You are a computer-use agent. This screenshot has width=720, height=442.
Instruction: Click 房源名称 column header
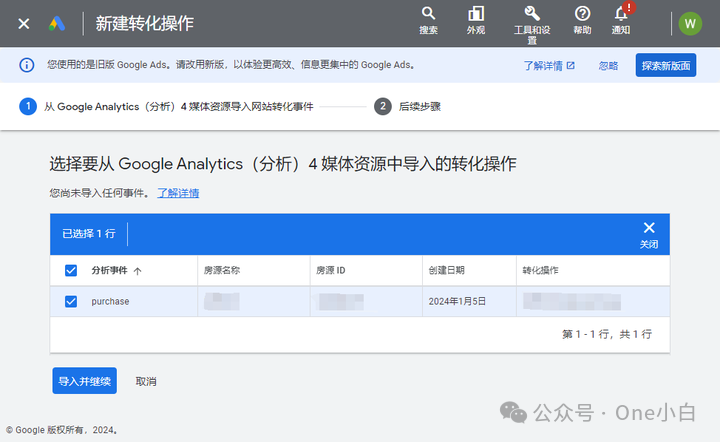coord(222,270)
